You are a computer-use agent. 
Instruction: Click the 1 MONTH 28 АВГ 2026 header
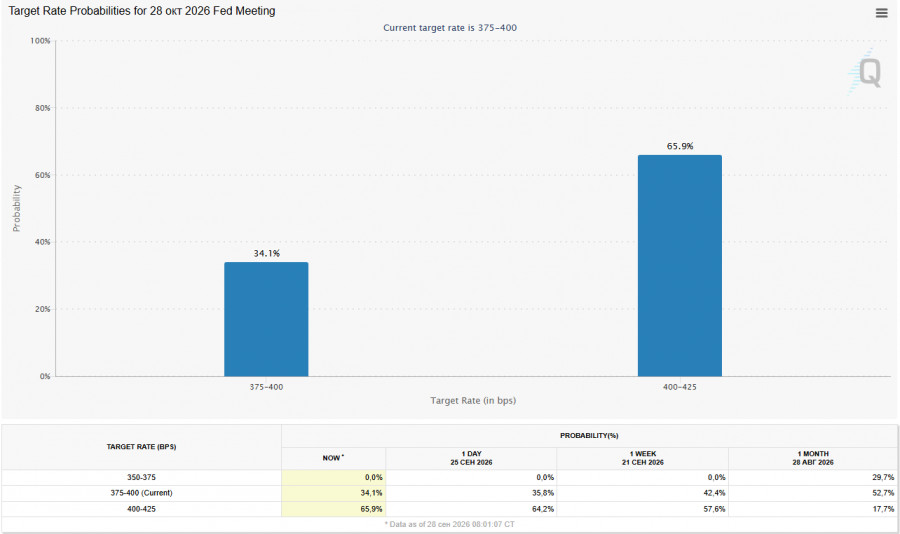[813, 458]
